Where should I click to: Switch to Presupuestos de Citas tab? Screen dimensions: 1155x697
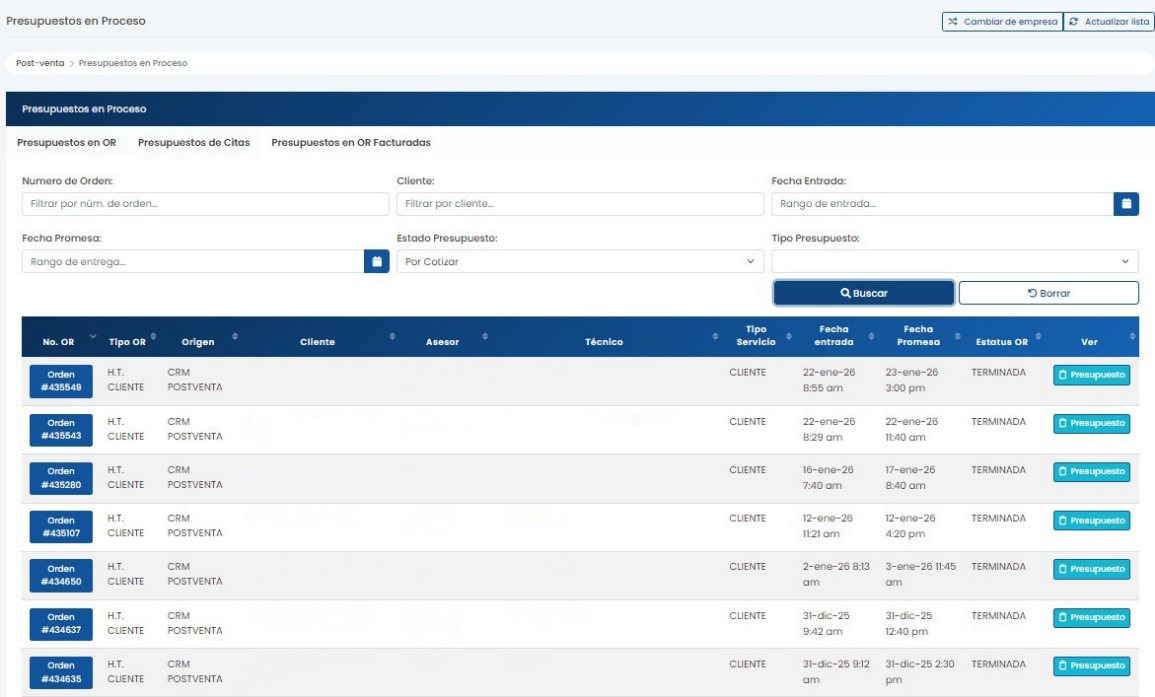pyautogui.click(x=194, y=143)
